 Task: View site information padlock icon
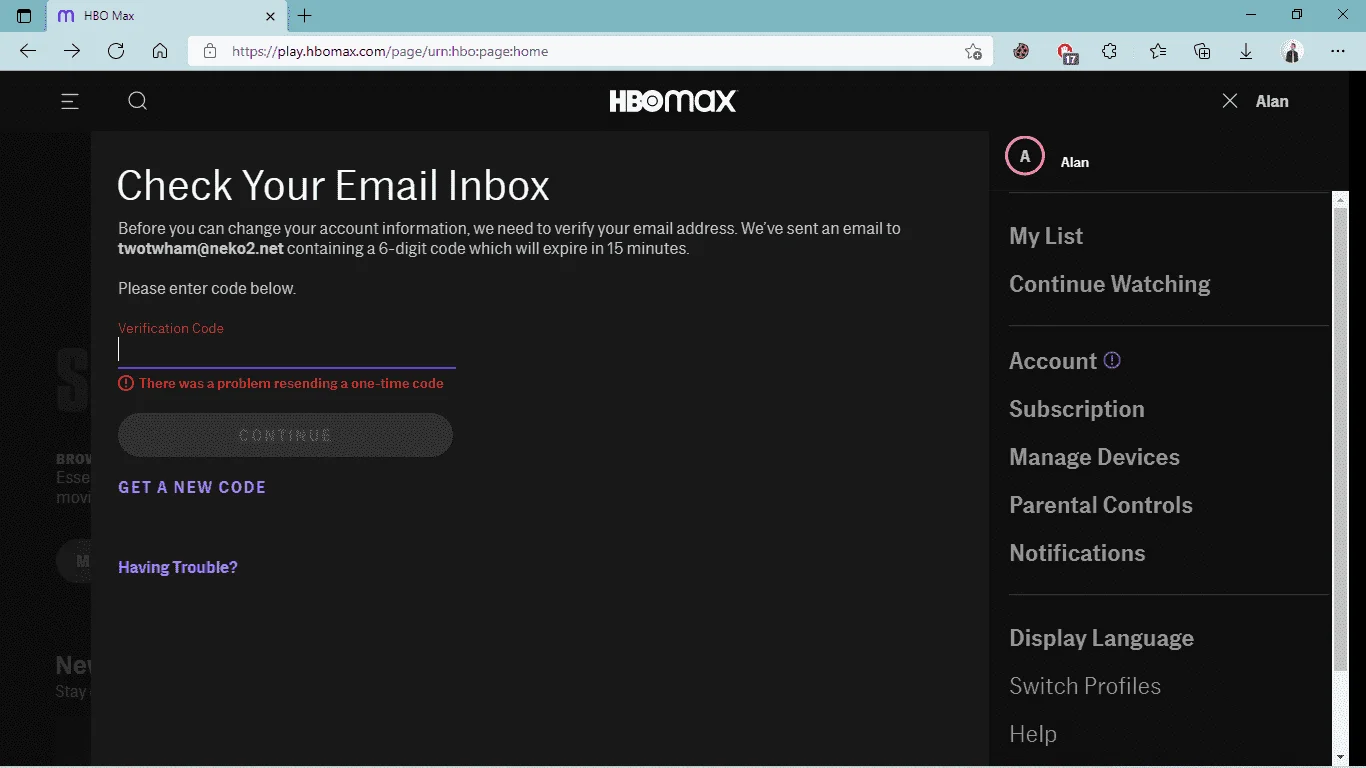click(209, 51)
